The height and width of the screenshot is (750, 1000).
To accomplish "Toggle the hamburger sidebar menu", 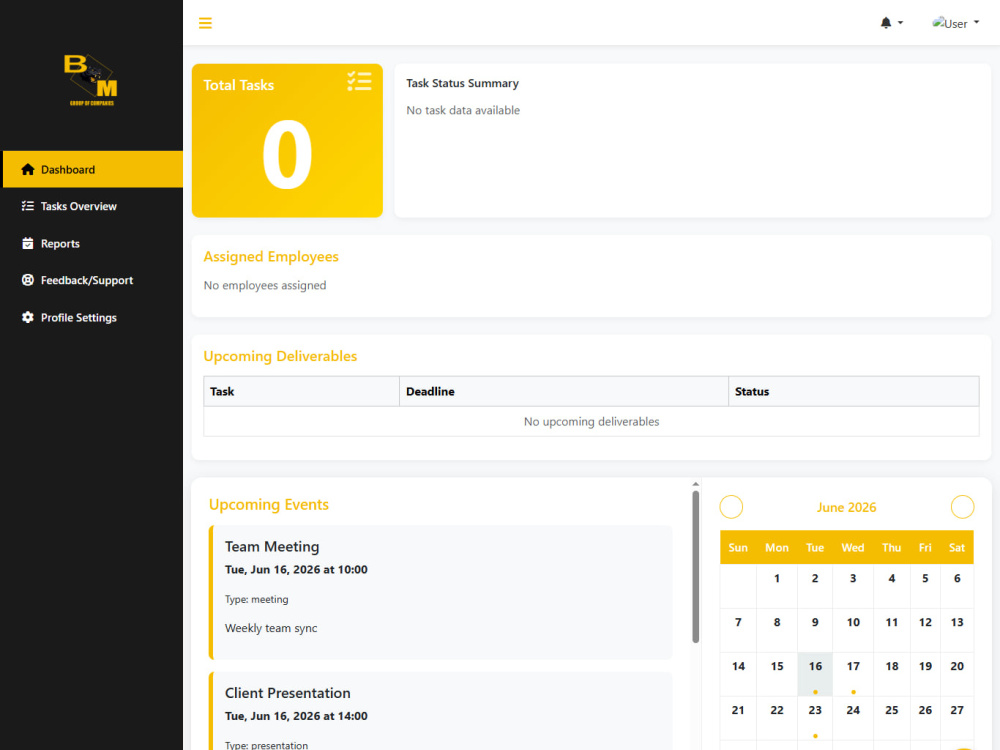I will 205,24.
